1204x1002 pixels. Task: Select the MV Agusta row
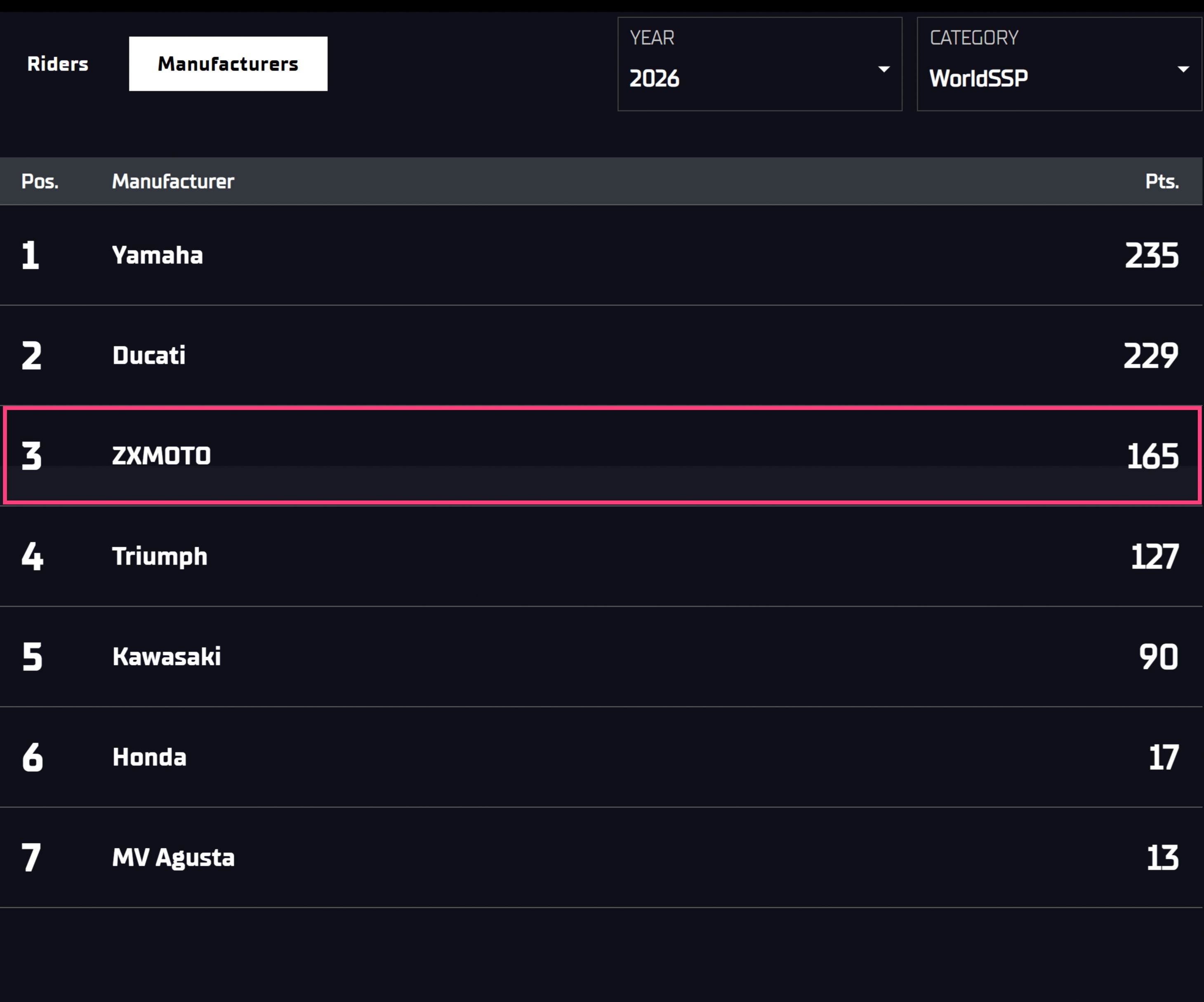point(601,858)
